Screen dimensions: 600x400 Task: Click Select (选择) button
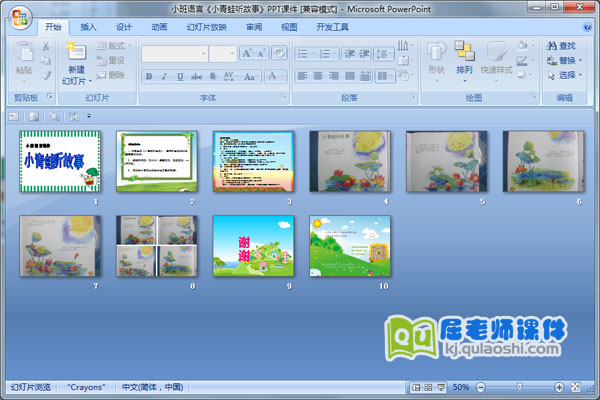[x=564, y=75]
